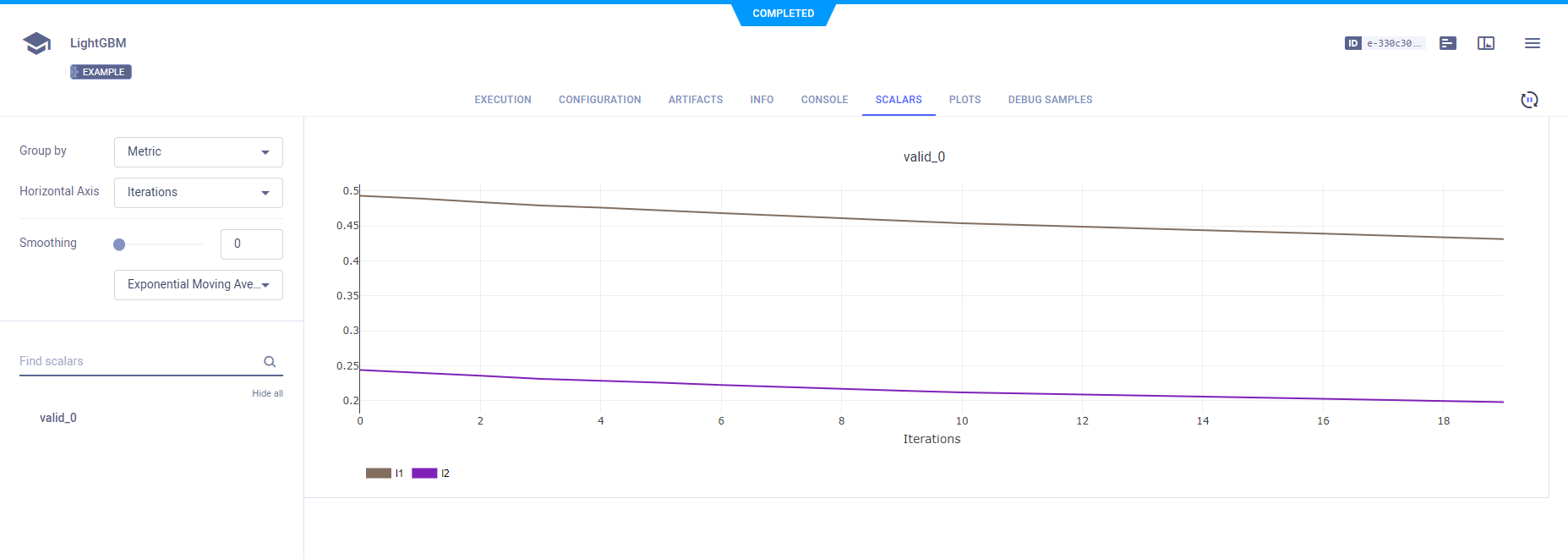Switch to the CONFIGURATION tab
1568x559 pixels.
point(599,100)
